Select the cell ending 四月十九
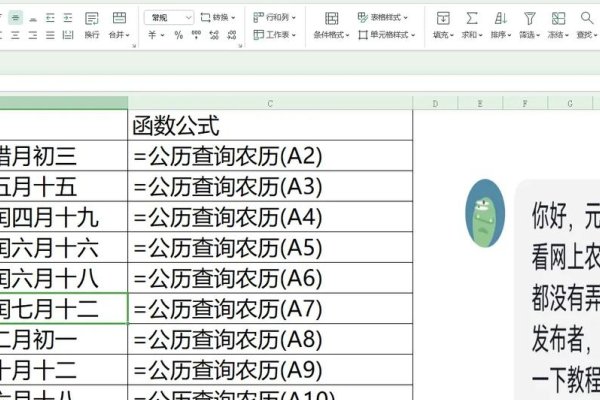The image size is (600, 400). pos(64,217)
